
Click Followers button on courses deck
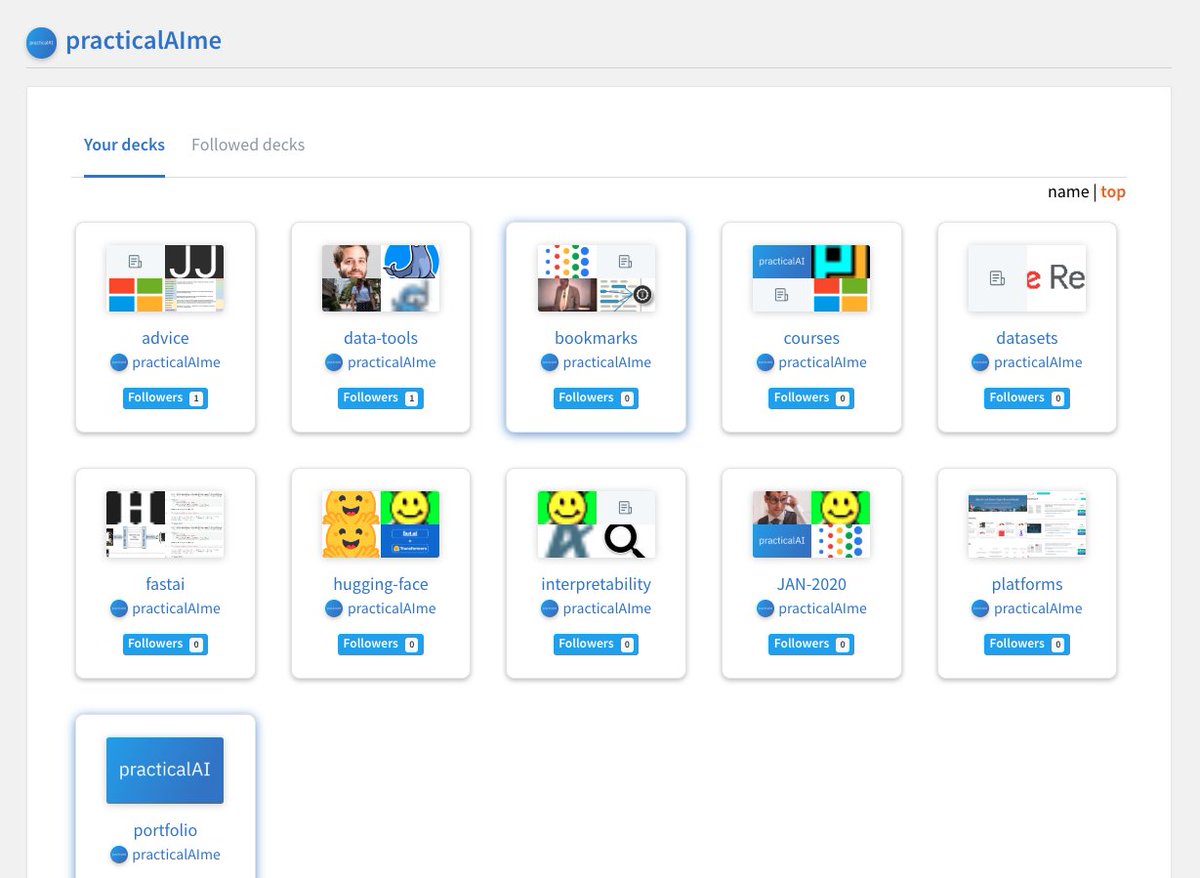tap(811, 398)
